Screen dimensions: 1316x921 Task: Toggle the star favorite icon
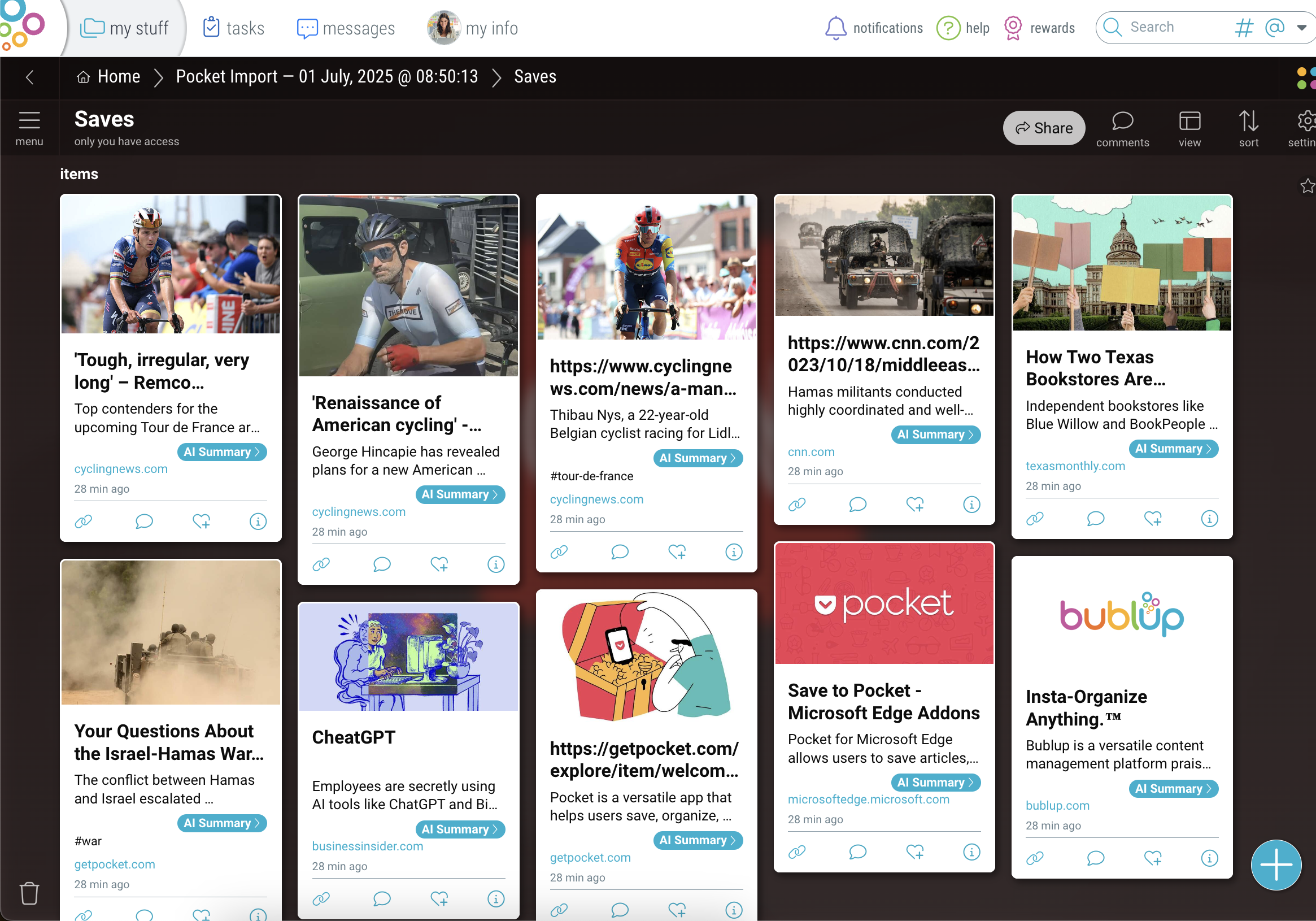(1306, 186)
